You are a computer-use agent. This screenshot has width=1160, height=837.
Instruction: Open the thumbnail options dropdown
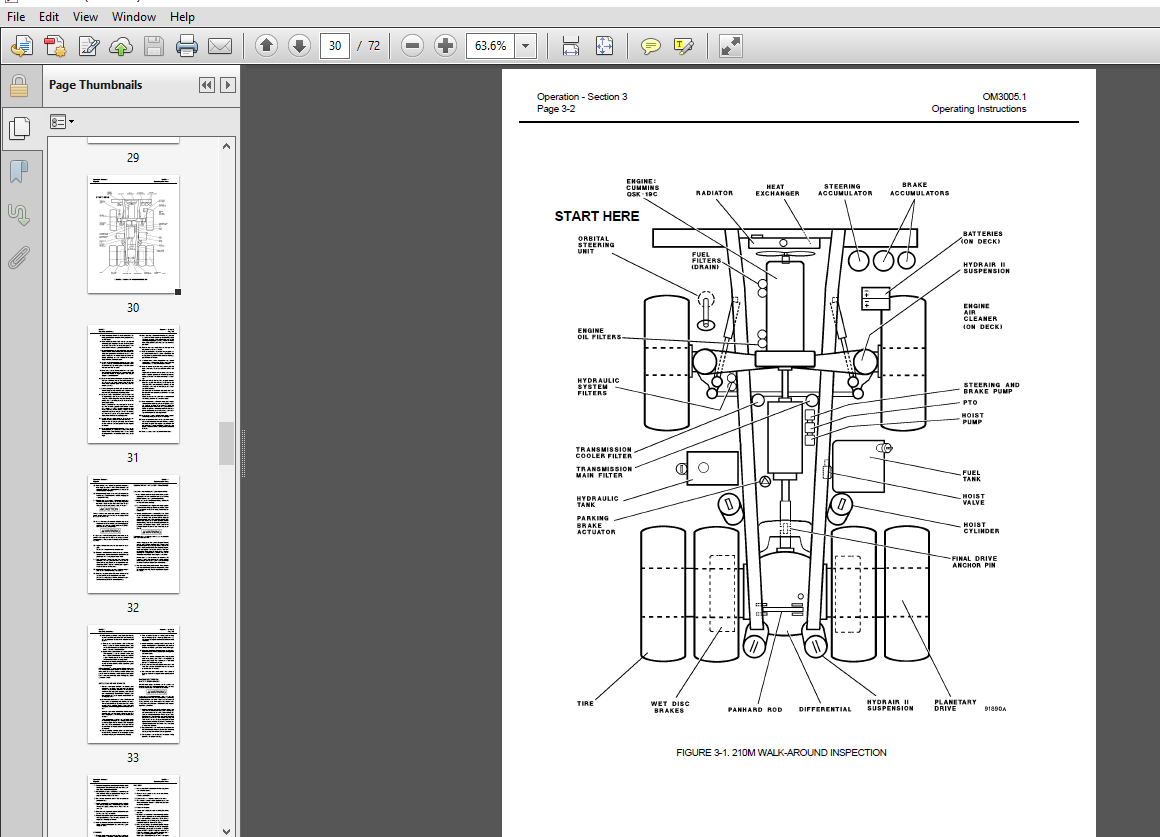[x=61, y=121]
